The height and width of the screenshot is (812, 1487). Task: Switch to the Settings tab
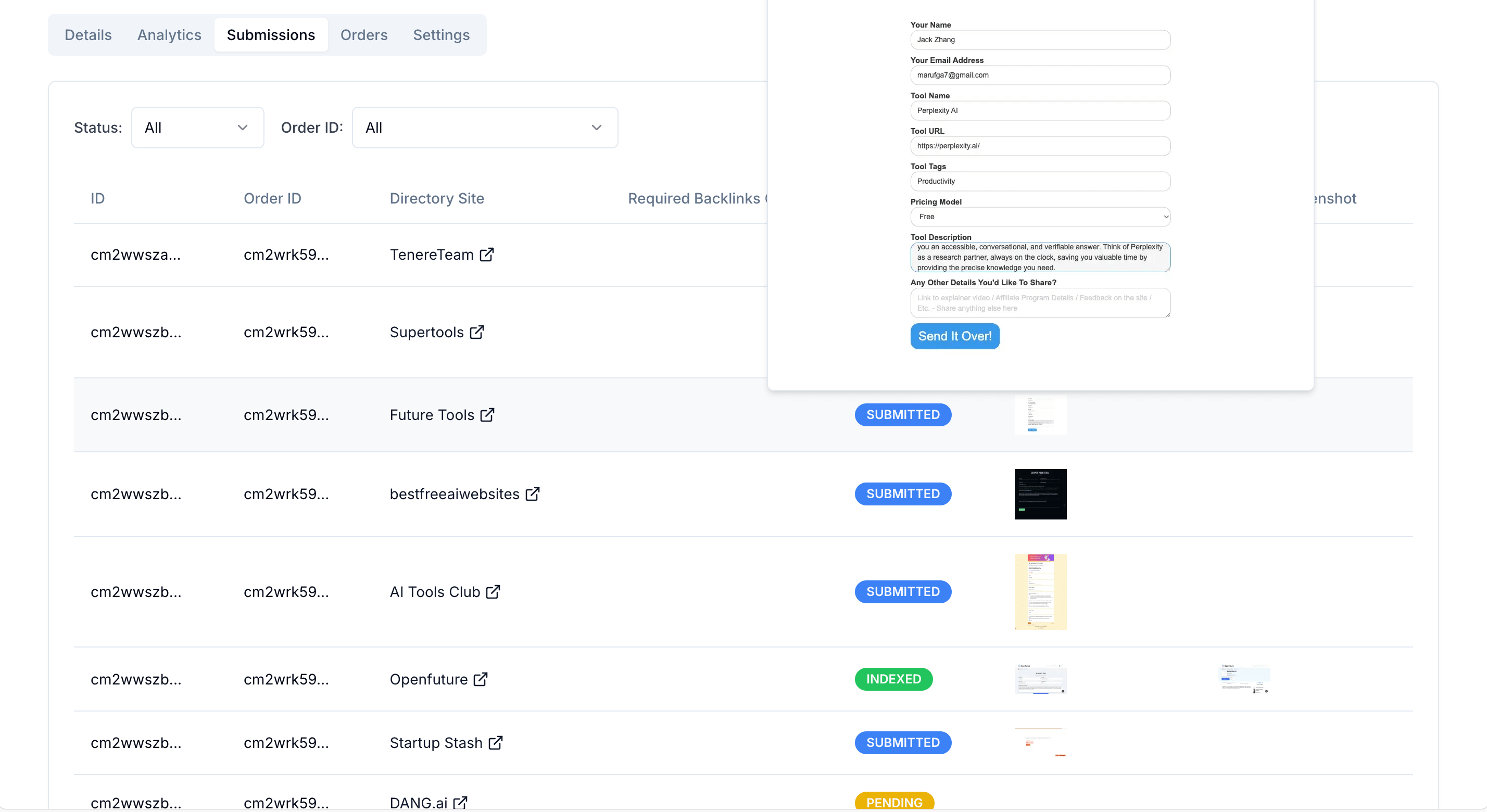(x=442, y=35)
